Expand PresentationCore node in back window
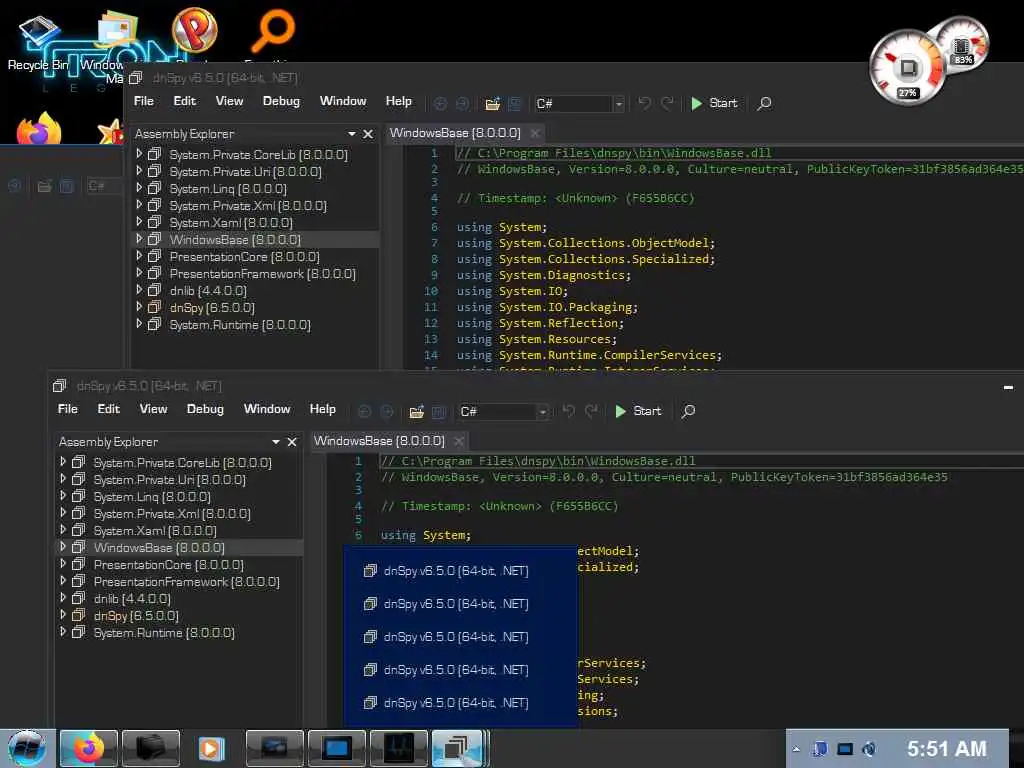 coord(139,255)
